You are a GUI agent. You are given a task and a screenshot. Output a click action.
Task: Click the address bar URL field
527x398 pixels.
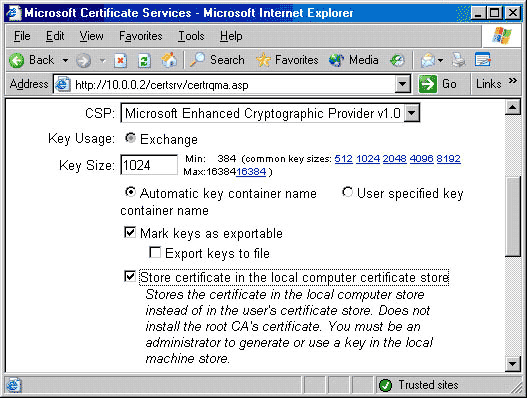233,84
